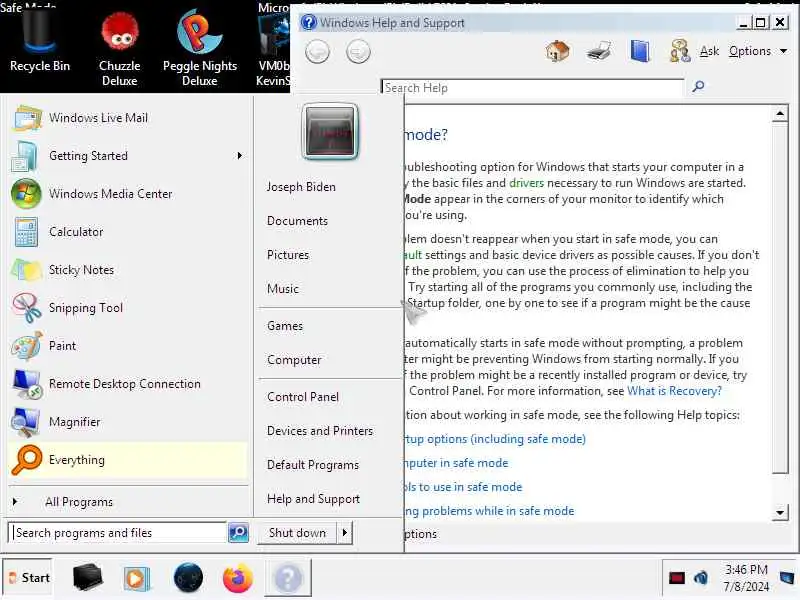This screenshot has height=600, width=800.
Task: Click the Search Help input field
Action: (x=532, y=87)
